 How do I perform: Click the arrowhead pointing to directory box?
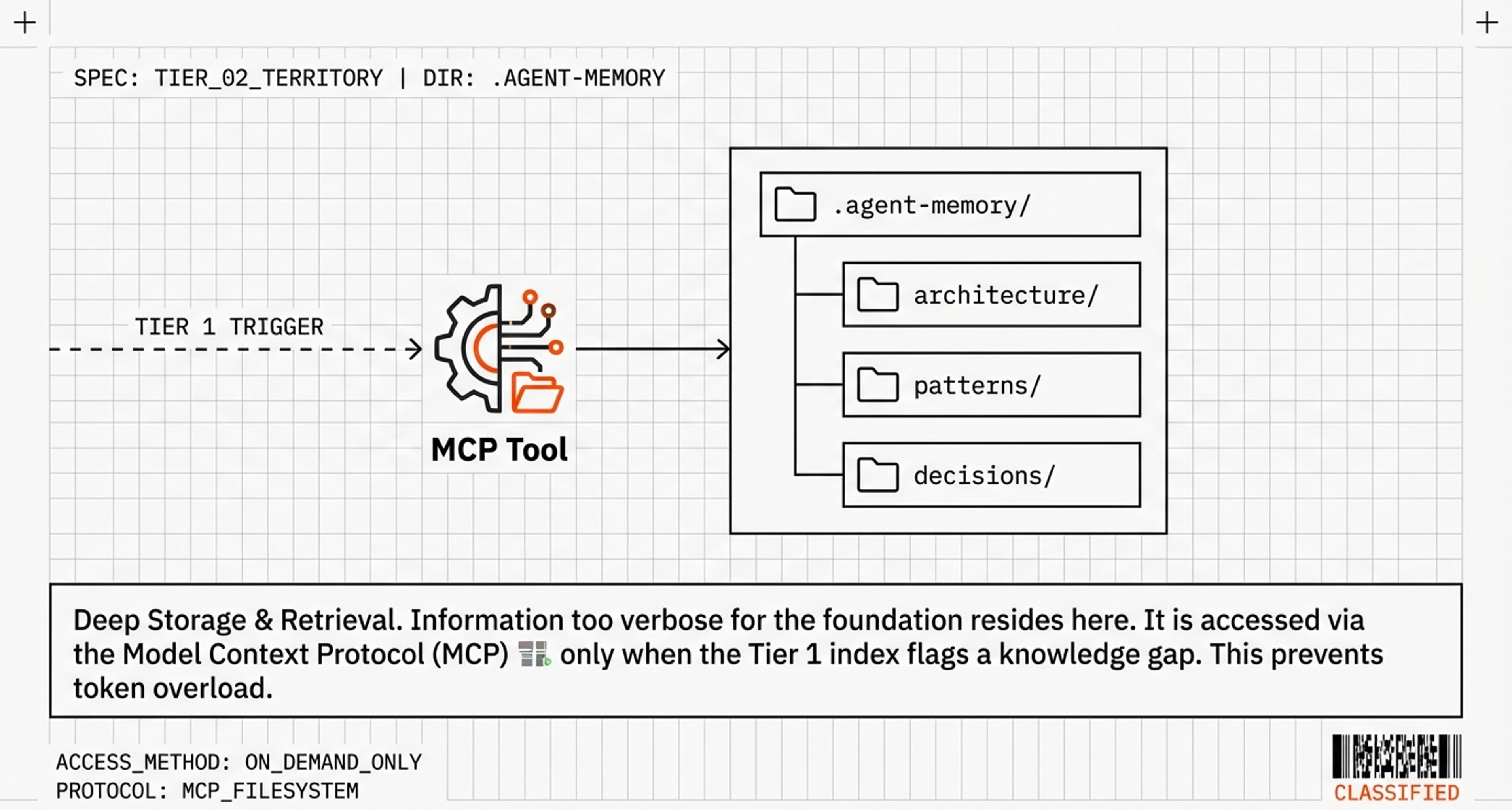[x=724, y=349]
